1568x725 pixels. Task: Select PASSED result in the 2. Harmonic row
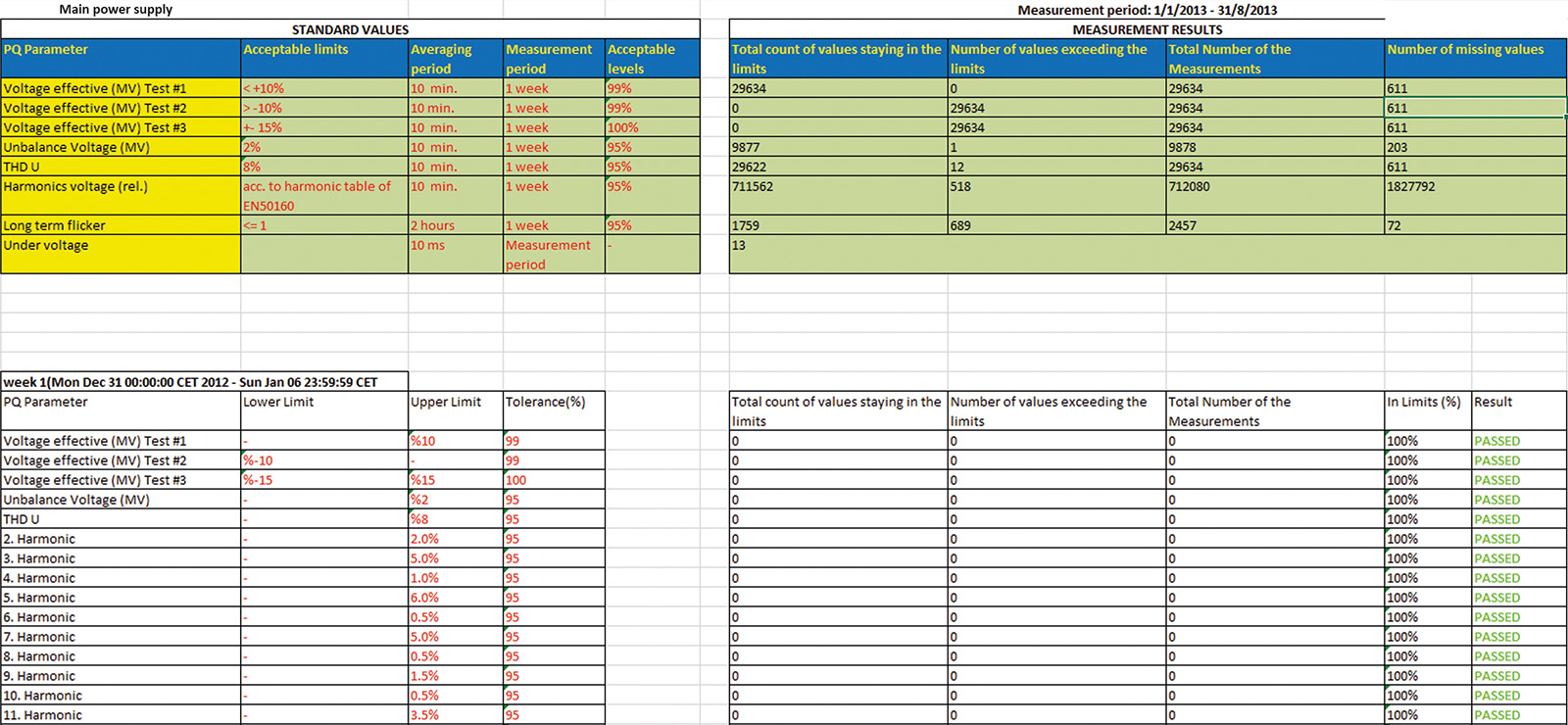[x=1519, y=539]
